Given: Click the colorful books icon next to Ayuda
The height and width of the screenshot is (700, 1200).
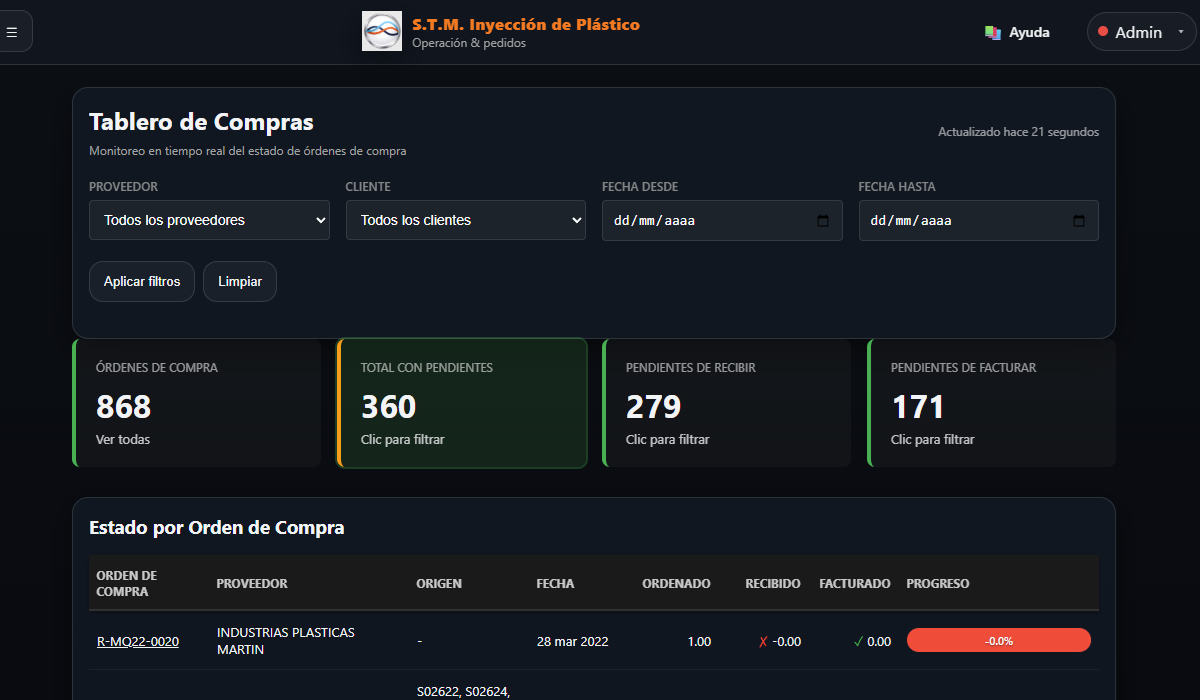Looking at the screenshot, I should coord(992,31).
